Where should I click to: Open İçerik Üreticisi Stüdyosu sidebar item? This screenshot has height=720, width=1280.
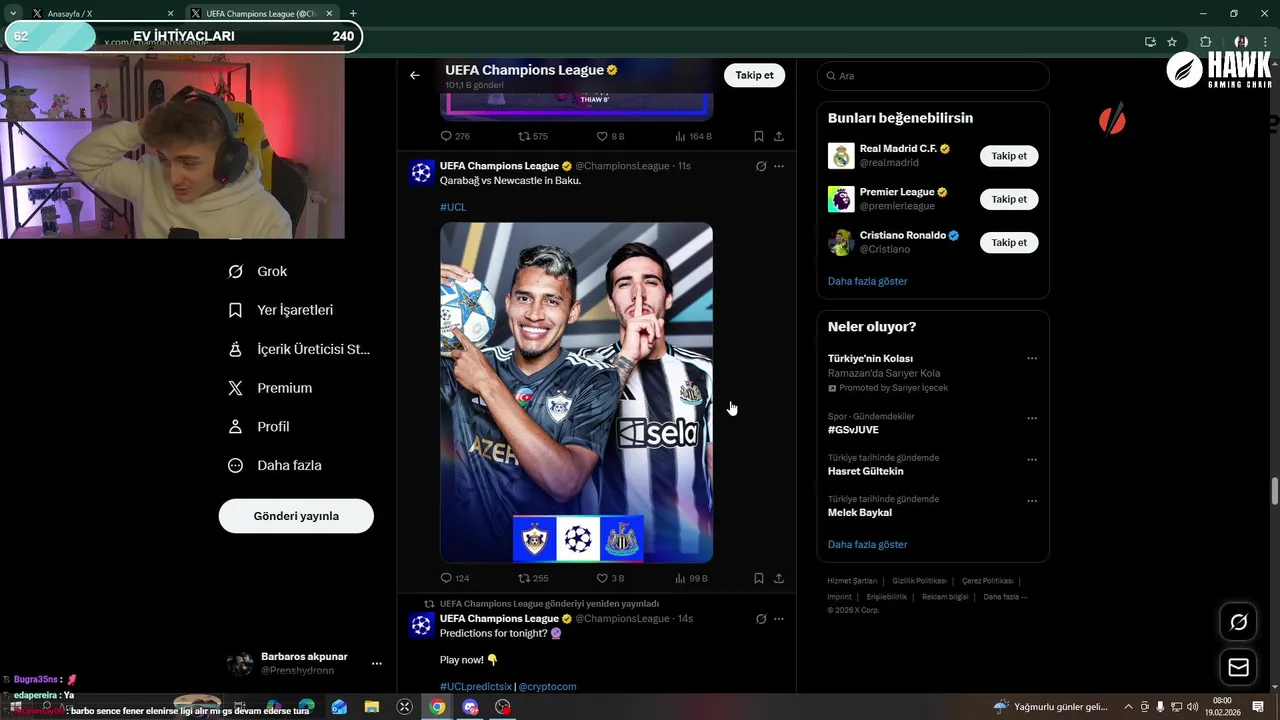pos(299,349)
